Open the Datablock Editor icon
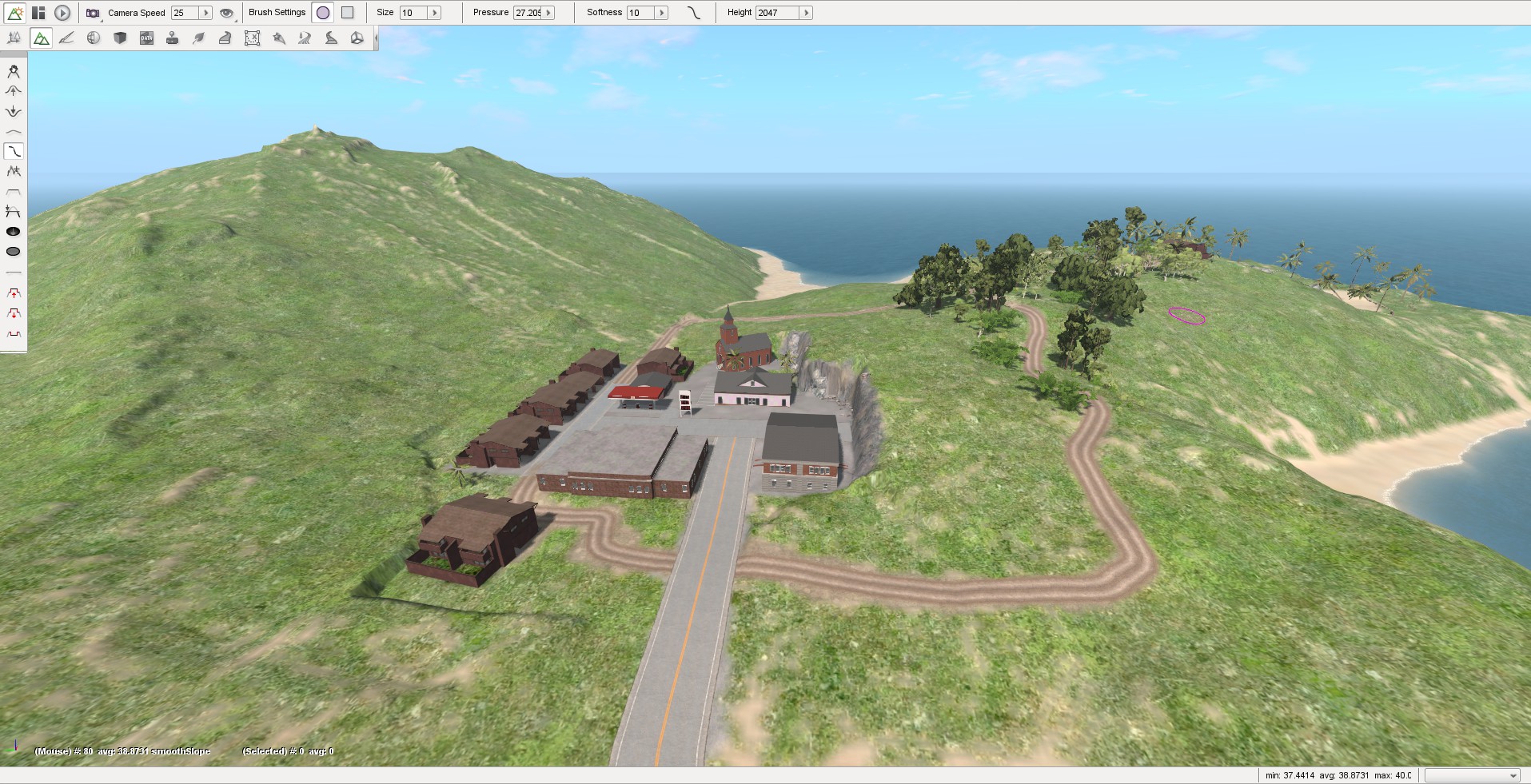1531x784 pixels. [146, 38]
